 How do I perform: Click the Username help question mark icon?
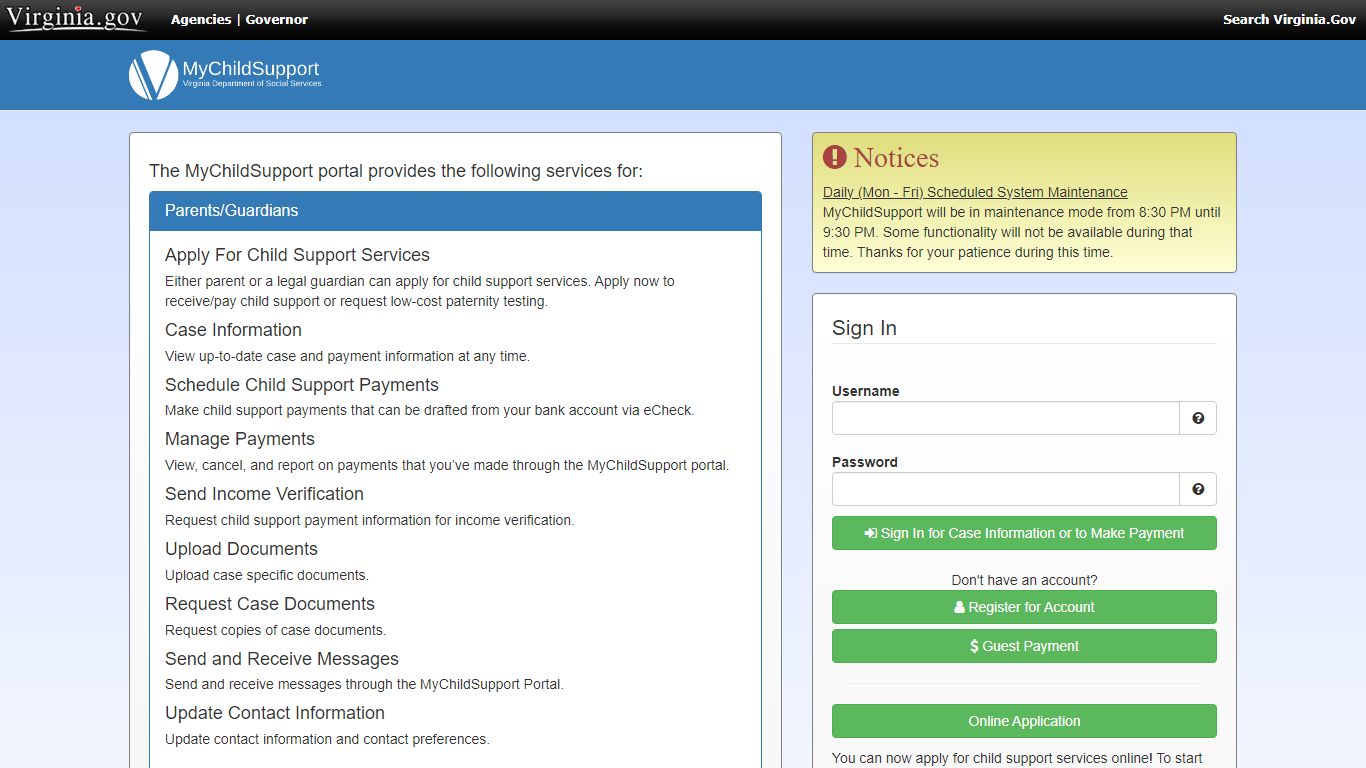pos(1198,418)
